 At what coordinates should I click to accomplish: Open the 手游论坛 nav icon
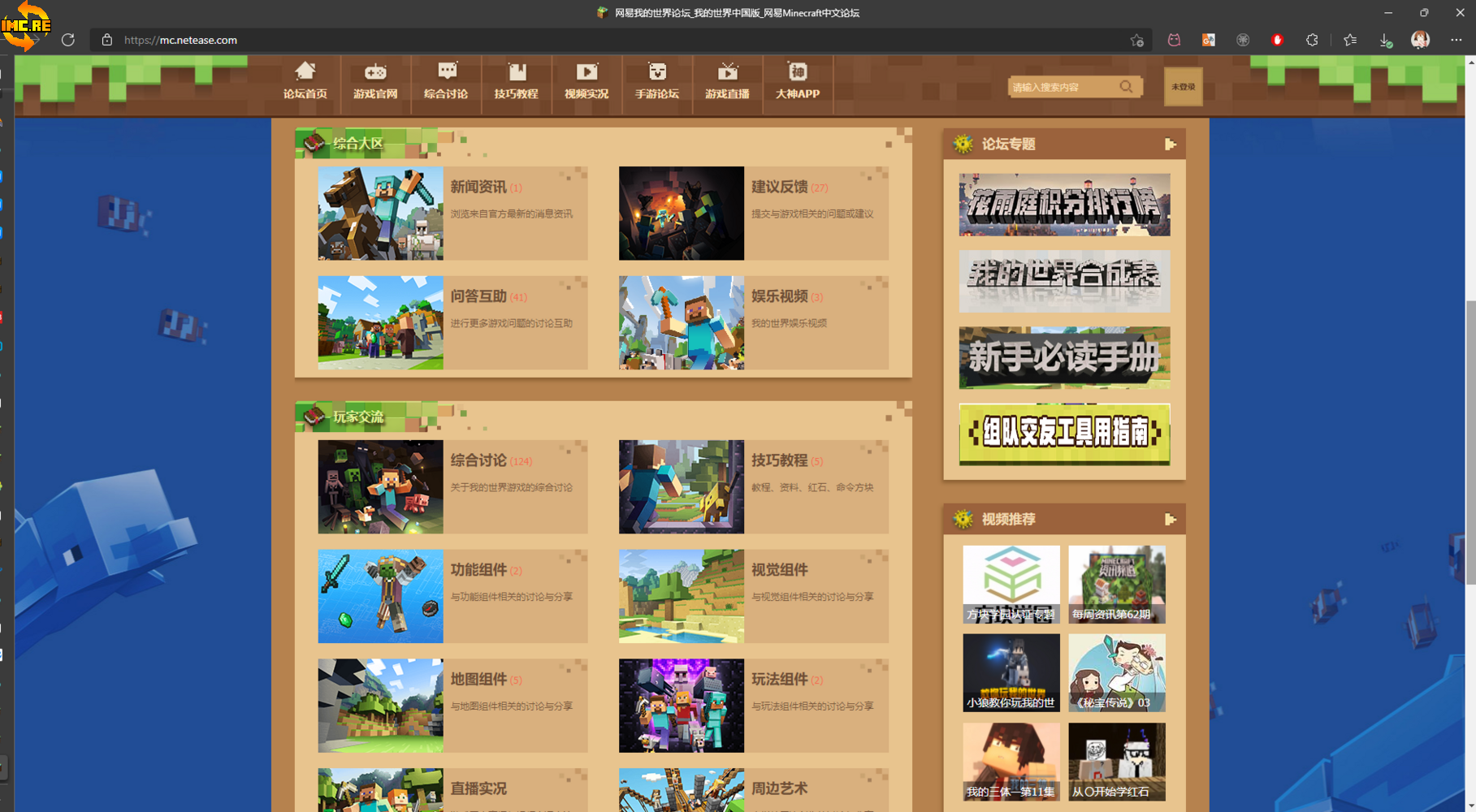click(657, 72)
